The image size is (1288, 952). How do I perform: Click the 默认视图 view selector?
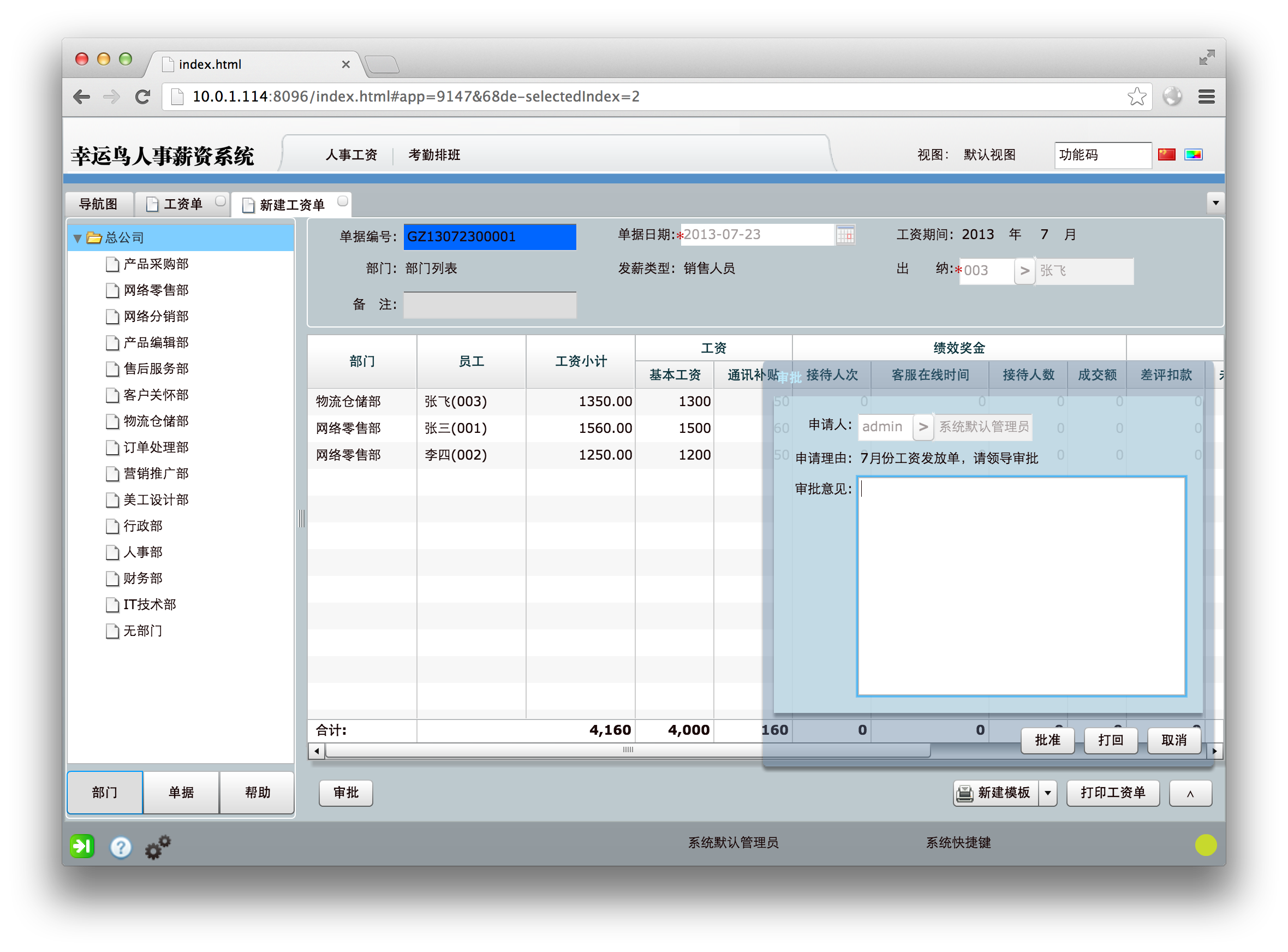989,155
